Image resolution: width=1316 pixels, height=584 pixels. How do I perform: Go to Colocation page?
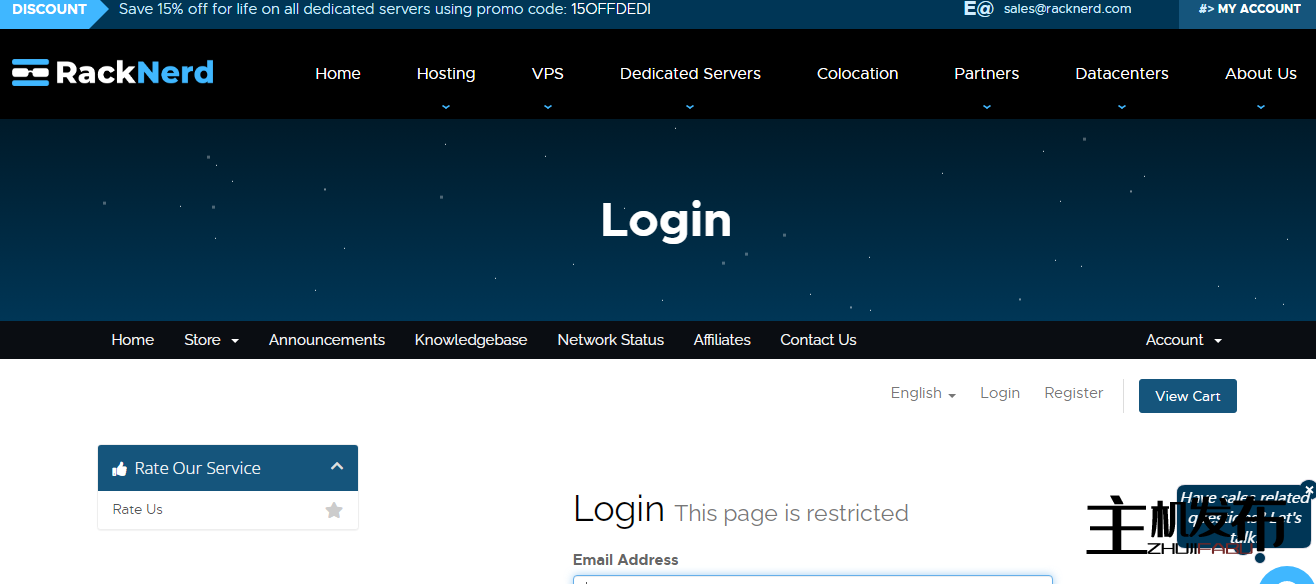[857, 74]
